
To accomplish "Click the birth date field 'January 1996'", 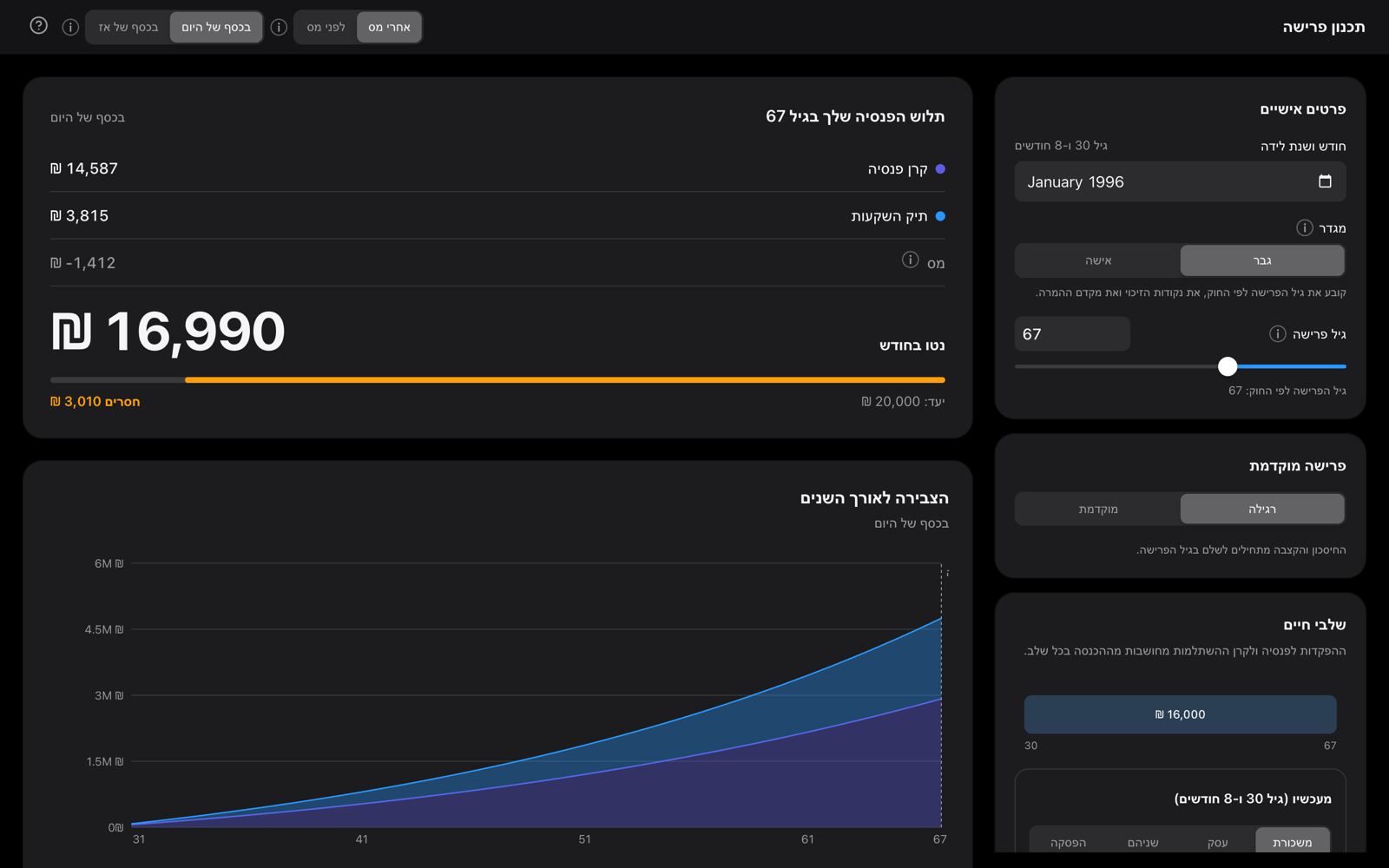I will [x=1180, y=181].
